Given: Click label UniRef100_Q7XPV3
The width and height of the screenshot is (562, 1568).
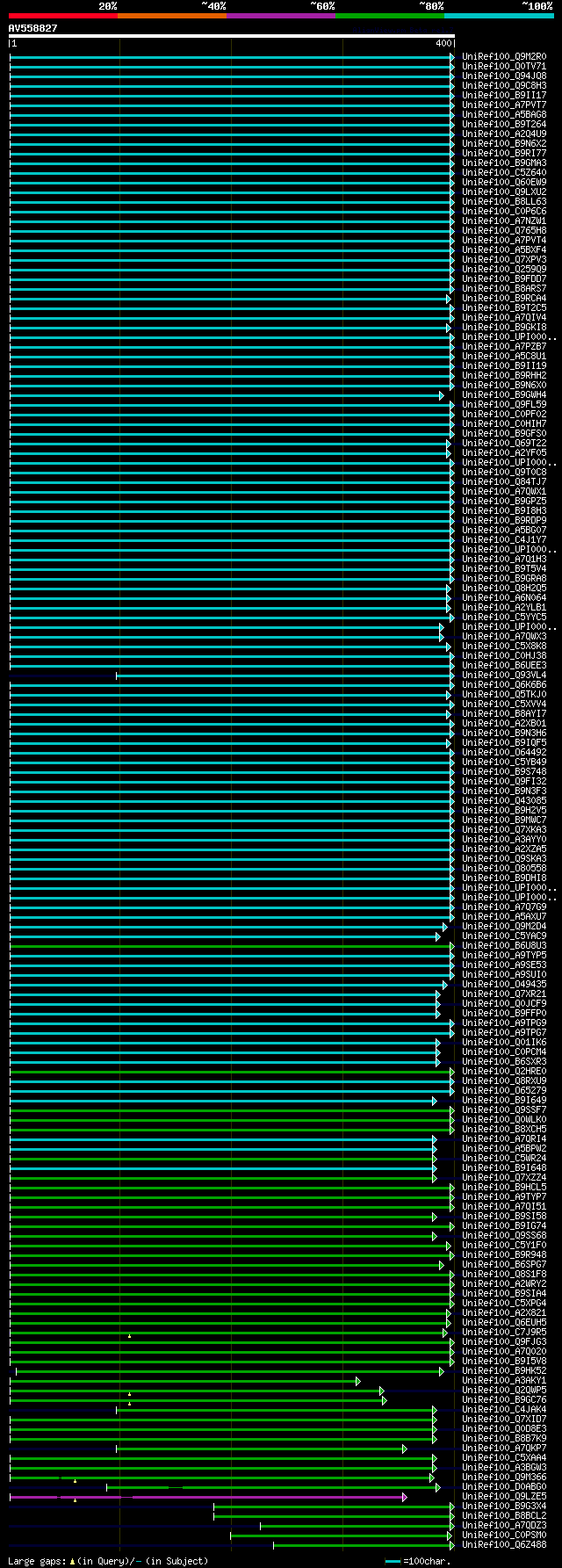Looking at the screenshot, I should coord(504,259).
